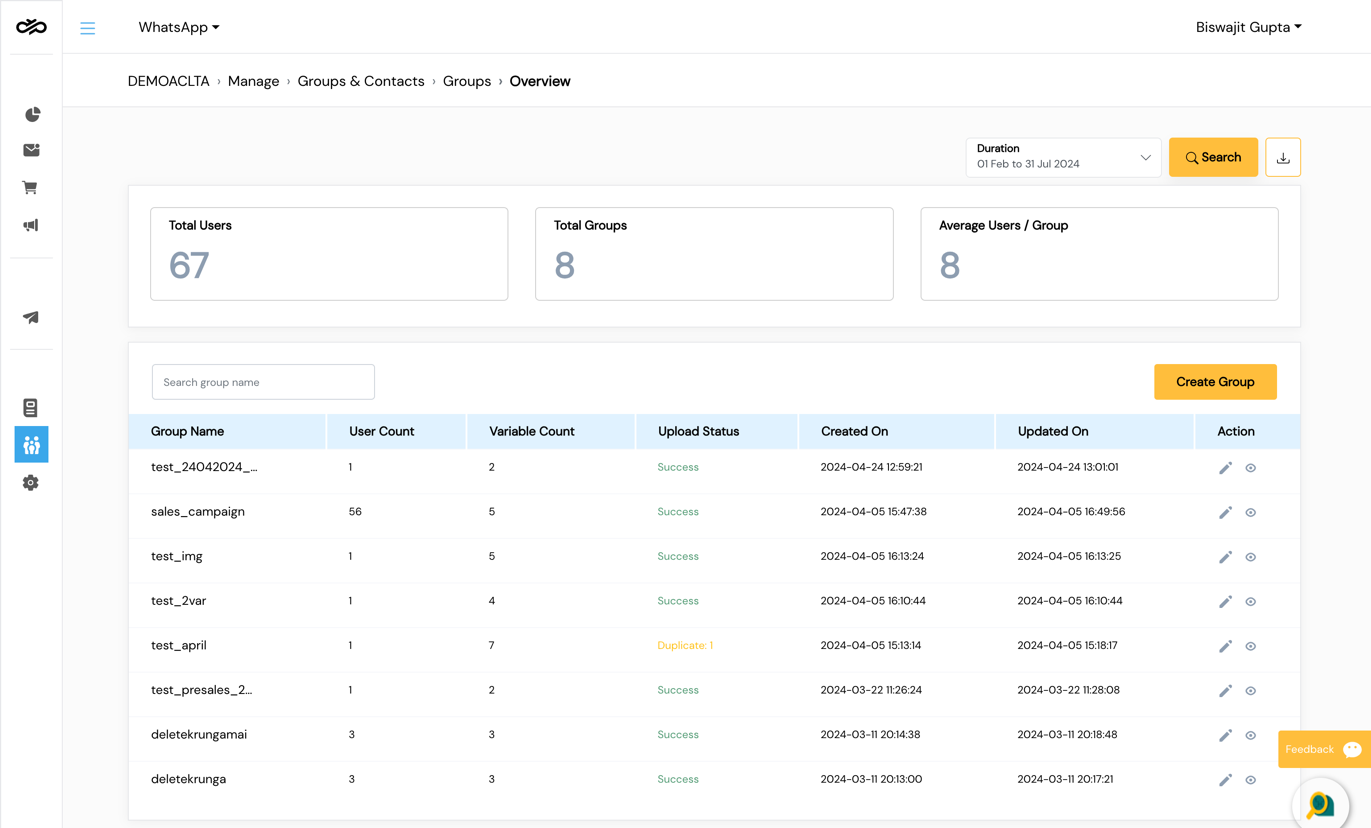Open the shopping cart sidebar icon
Viewport: 1371px width, 828px height.
click(30, 187)
